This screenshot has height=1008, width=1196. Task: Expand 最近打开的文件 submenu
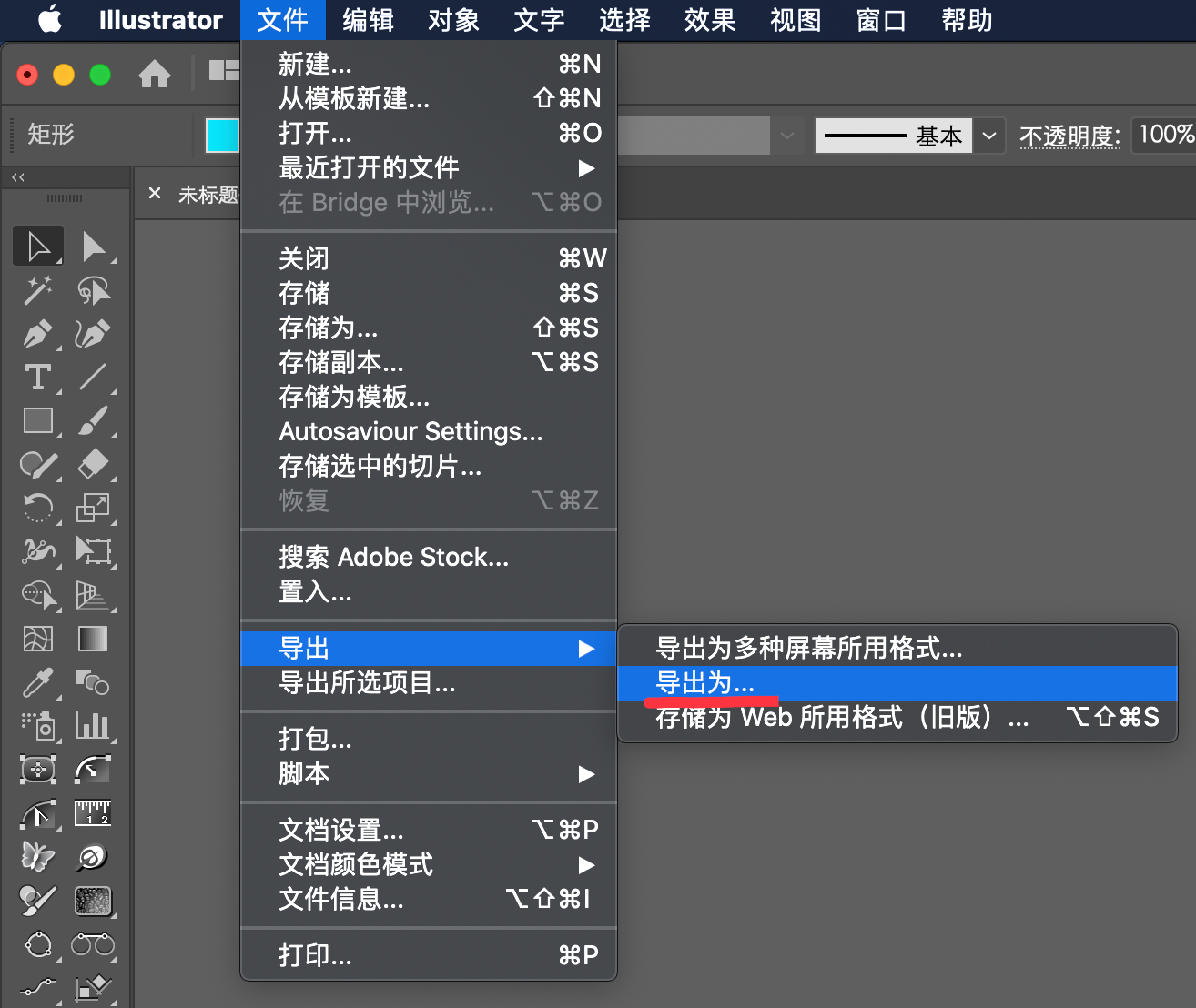429,167
